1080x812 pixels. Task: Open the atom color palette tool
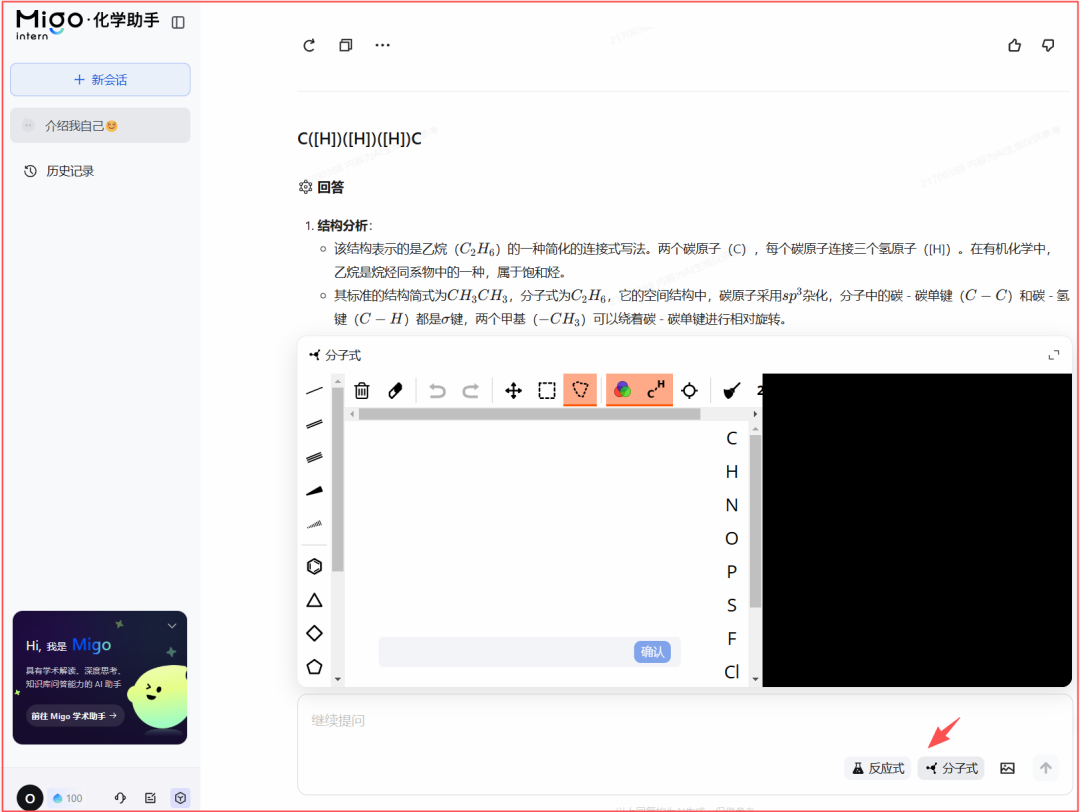622,390
